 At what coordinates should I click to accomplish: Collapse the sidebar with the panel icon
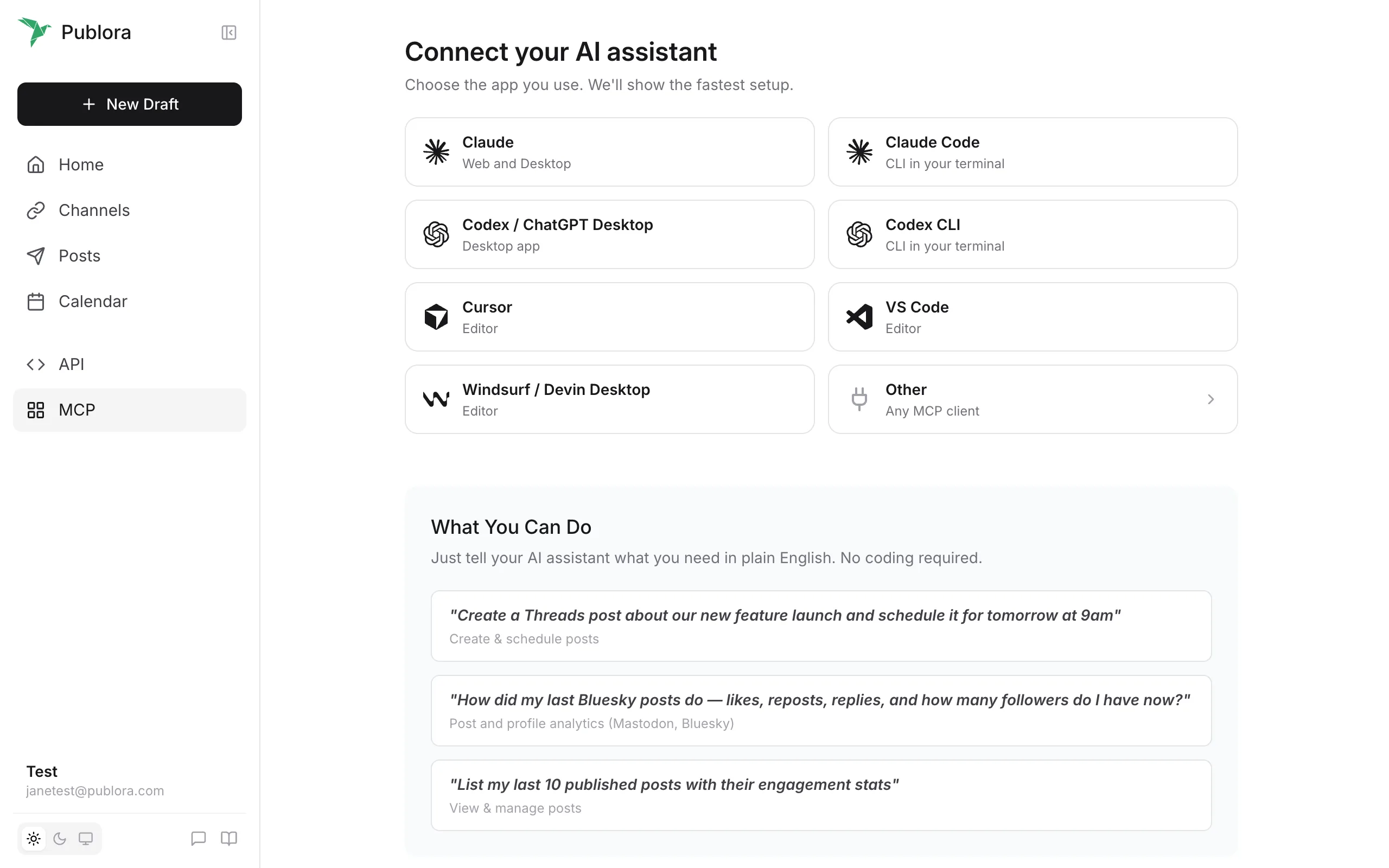pyautogui.click(x=228, y=33)
